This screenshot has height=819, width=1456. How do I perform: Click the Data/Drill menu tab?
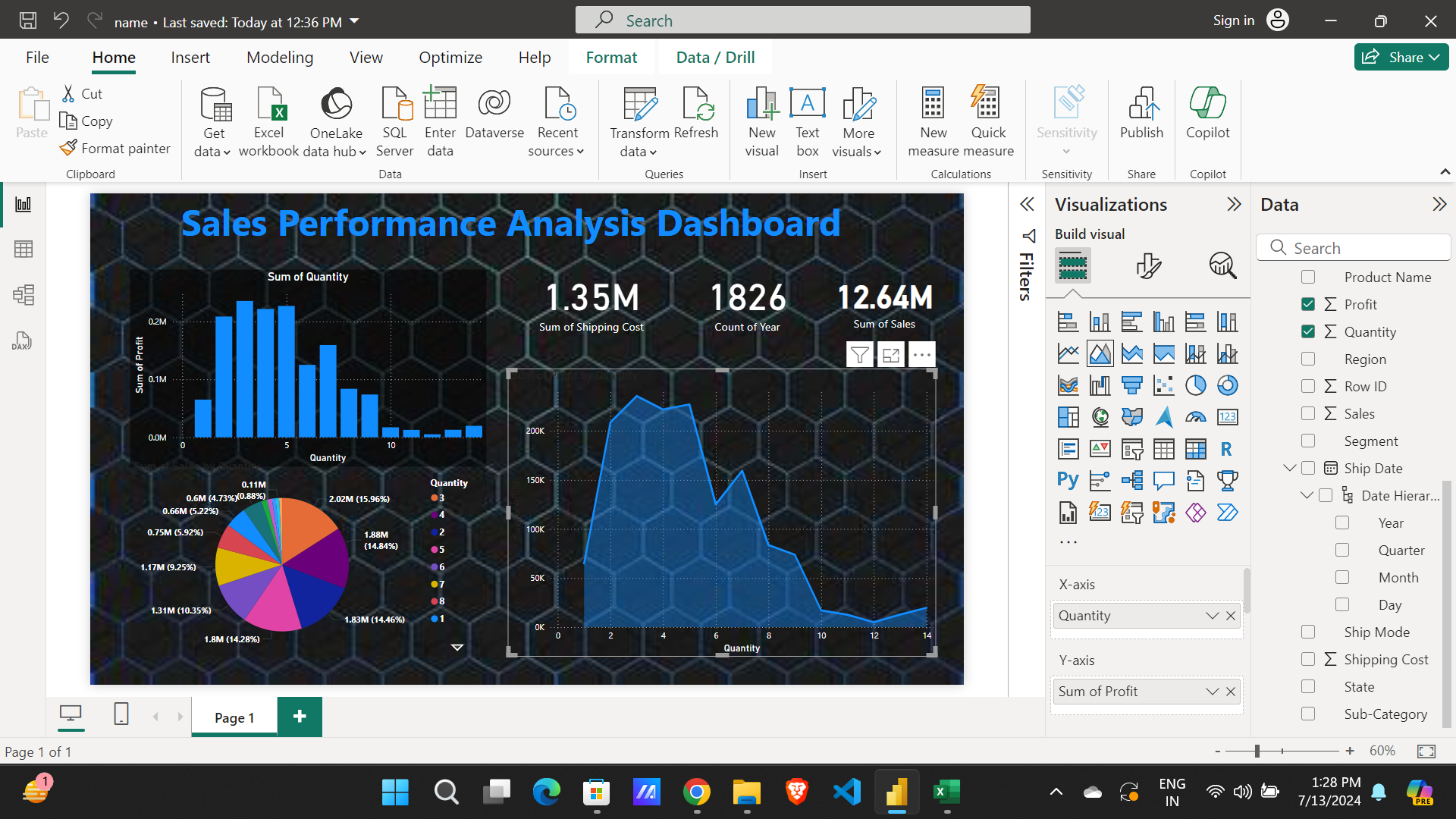point(714,57)
